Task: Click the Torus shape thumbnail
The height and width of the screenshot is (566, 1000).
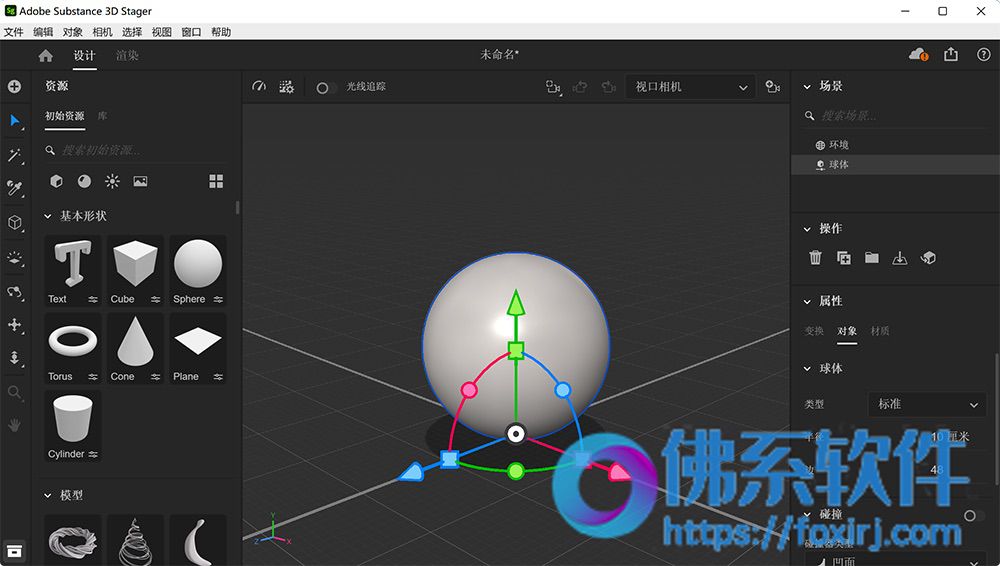Action: pos(73,342)
